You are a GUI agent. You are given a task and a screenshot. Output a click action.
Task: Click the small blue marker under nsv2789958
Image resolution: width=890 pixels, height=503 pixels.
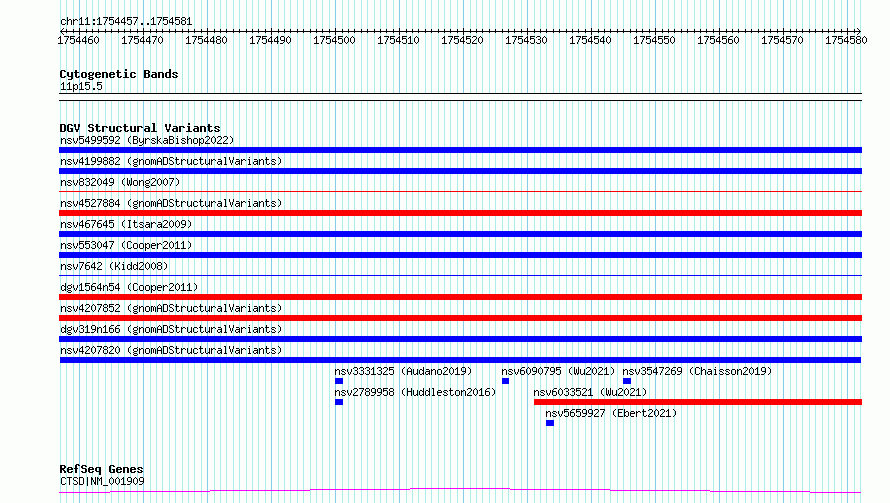click(339, 402)
